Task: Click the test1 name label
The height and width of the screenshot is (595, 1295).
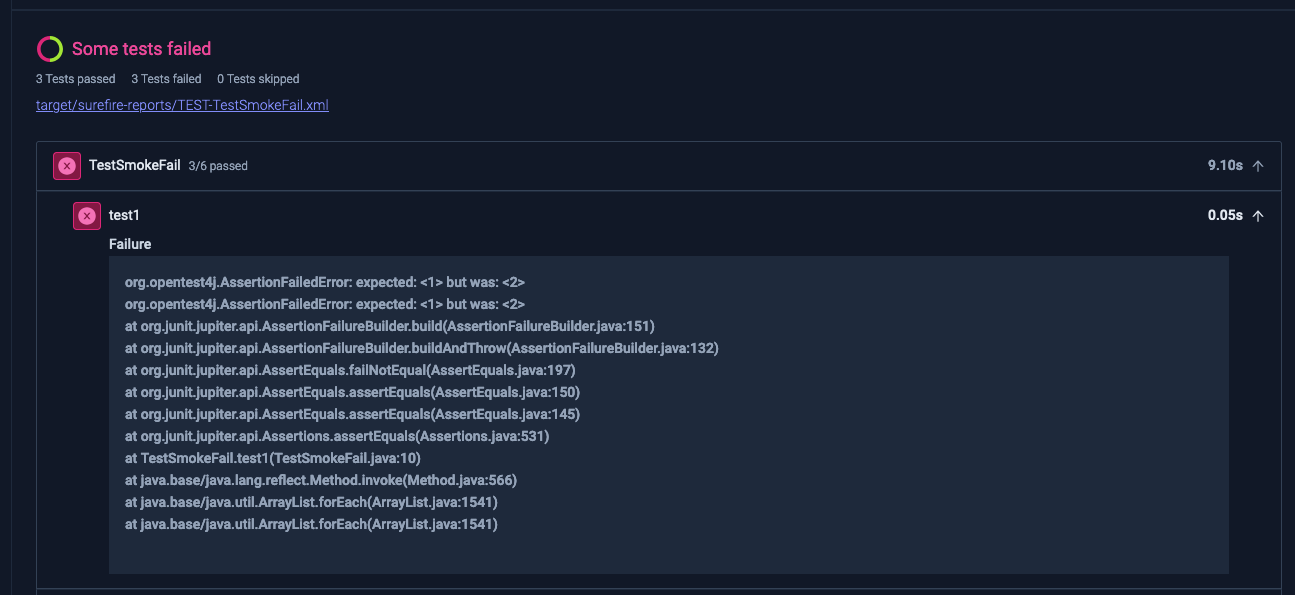Action: pos(124,215)
